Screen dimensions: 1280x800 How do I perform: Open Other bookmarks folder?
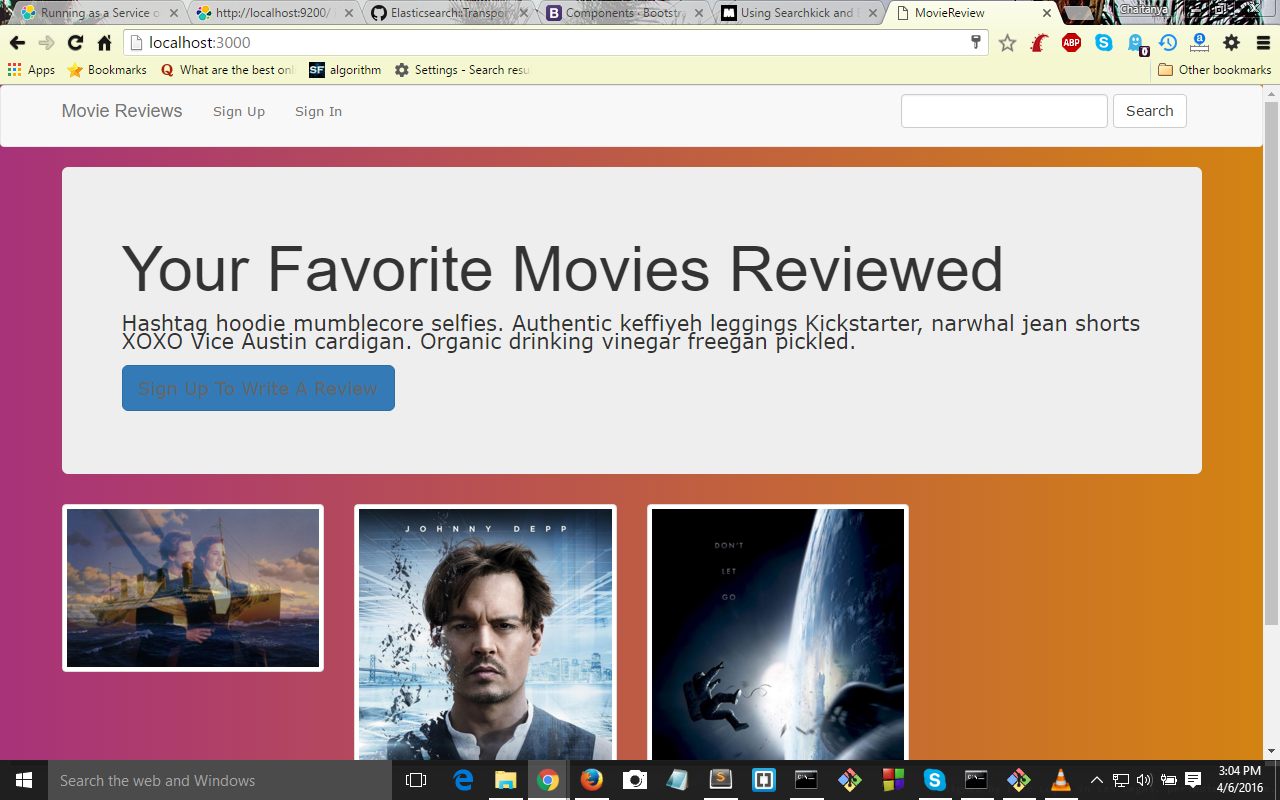(1214, 70)
